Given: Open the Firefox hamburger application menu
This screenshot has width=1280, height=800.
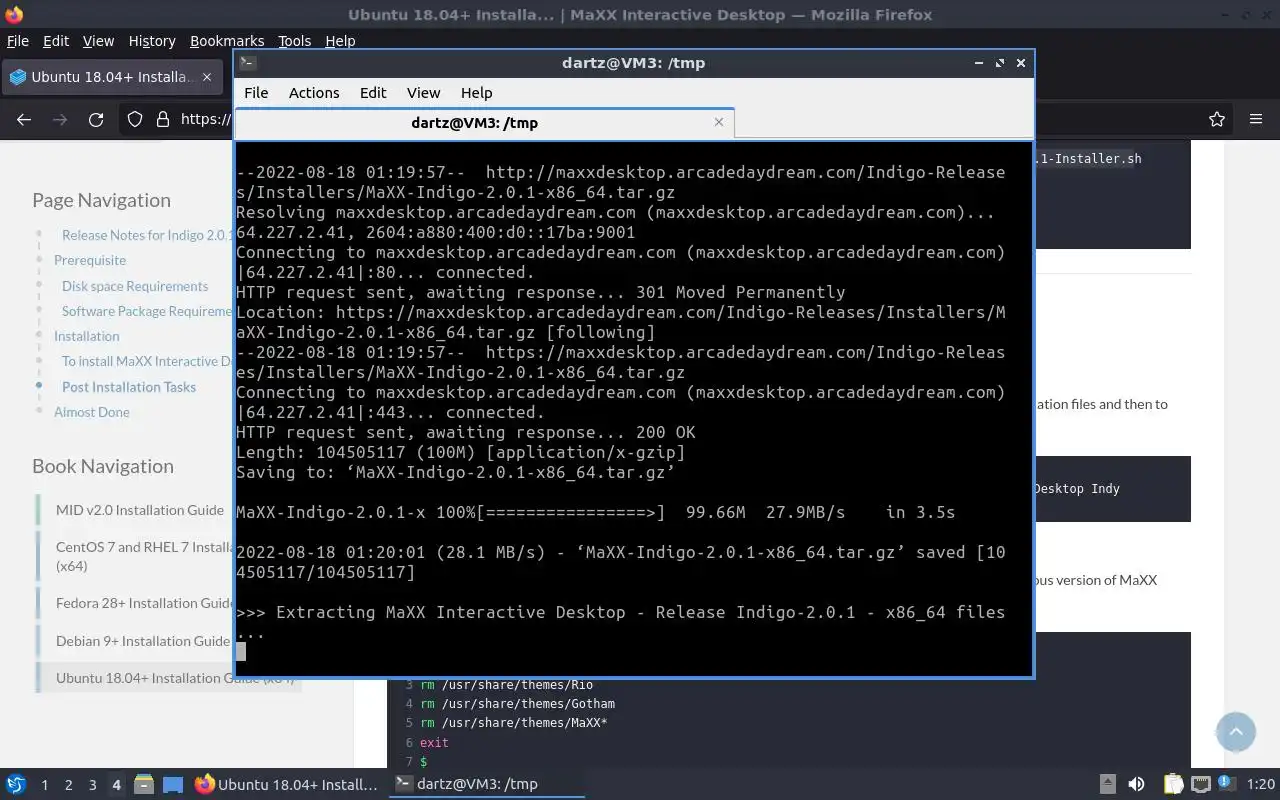Looking at the screenshot, I should pyautogui.click(x=1256, y=119).
